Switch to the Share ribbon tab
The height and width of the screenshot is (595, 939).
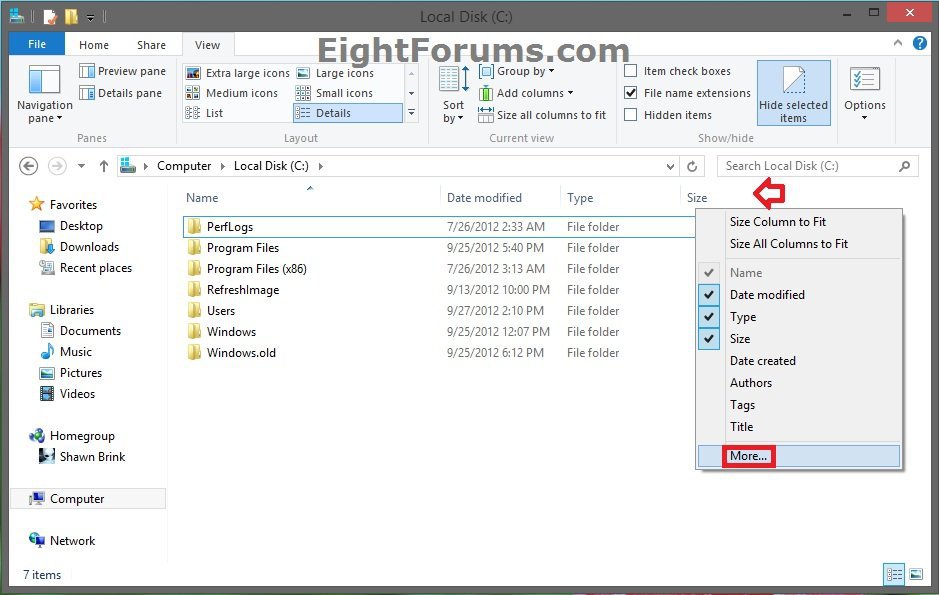pyautogui.click(x=152, y=45)
